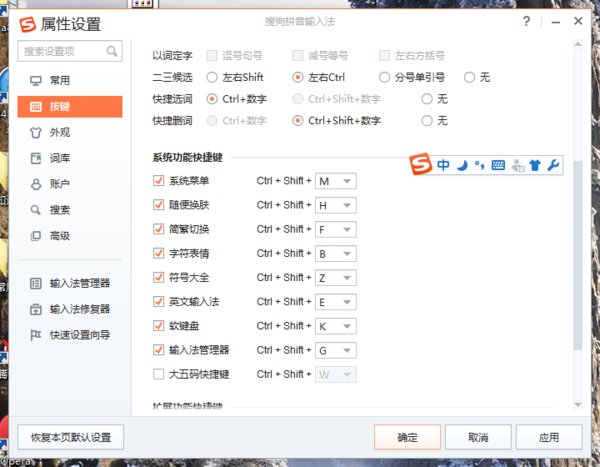600x467 pixels.
Task: Uncheck the 字符表情 shortcut checkbox
Action: (x=158, y=253)
